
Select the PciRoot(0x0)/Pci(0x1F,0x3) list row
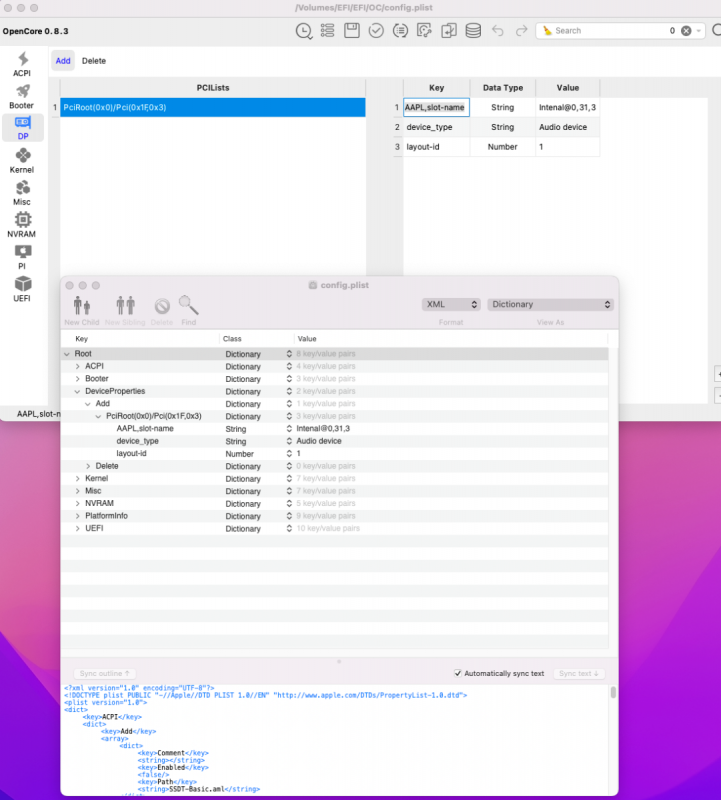point(213,108)
